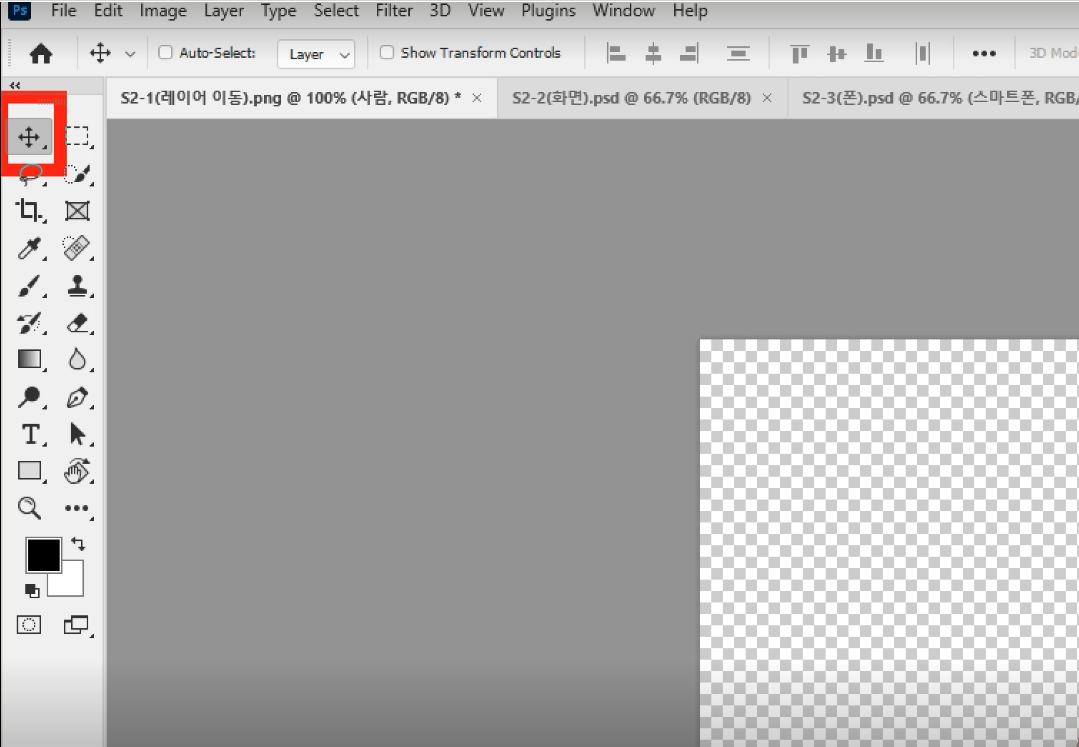1079x747 pixels.
Task: Click Move tool icon in options bar
Action: [x=100, y=53]
